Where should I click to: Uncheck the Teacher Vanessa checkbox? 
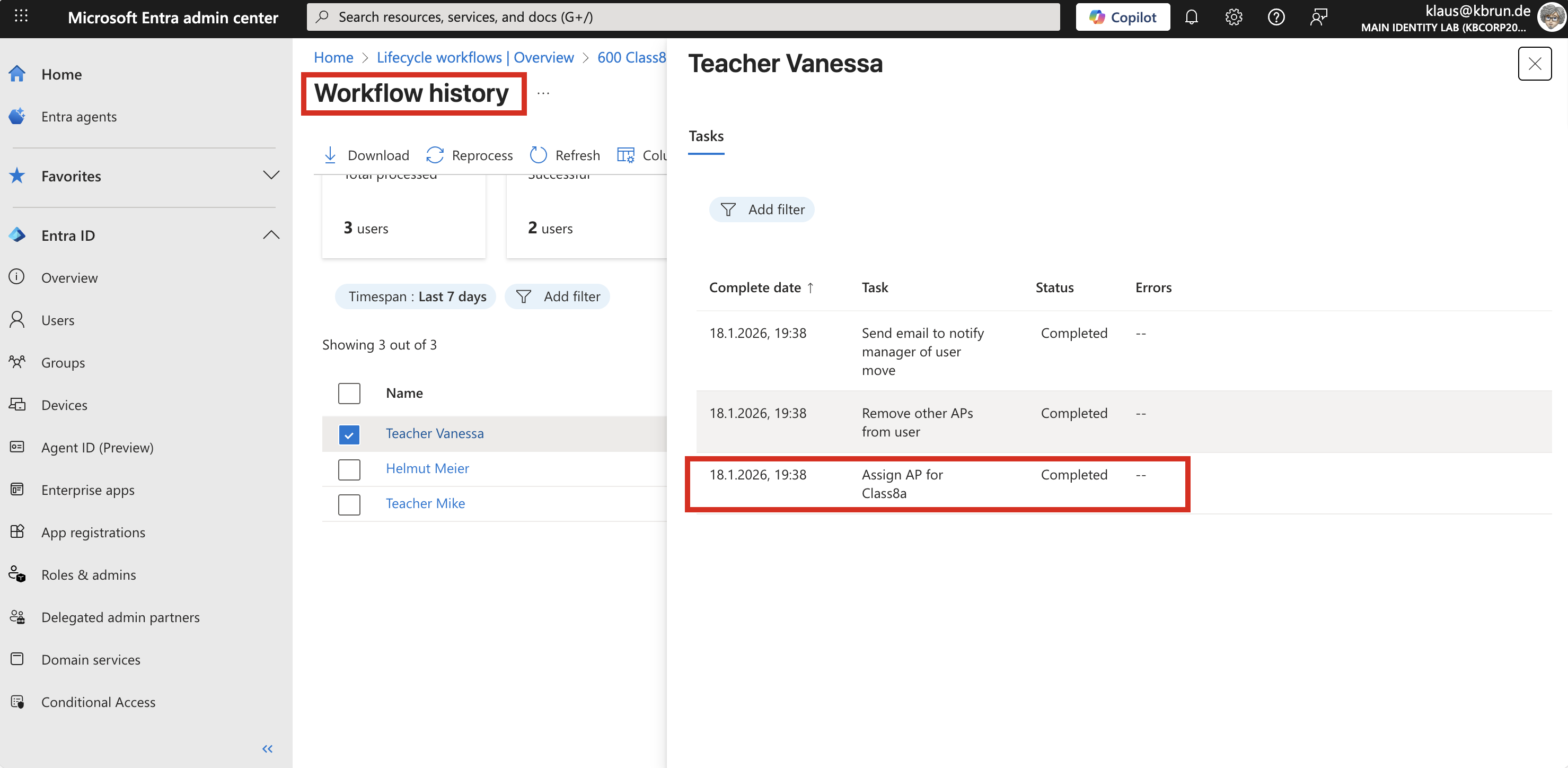(349, 434)
